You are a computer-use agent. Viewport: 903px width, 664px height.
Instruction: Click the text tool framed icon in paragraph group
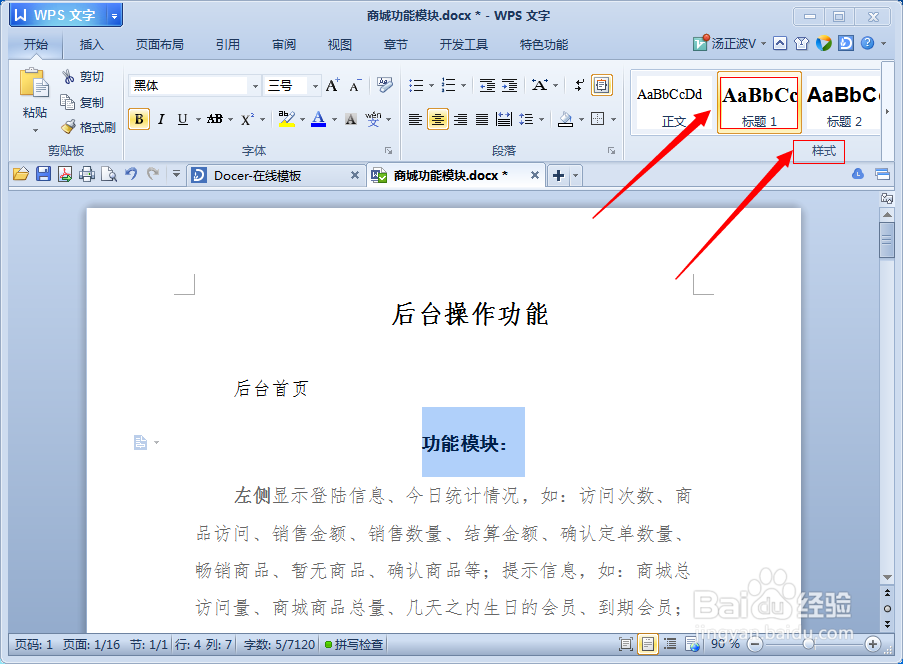[x=602, y=85]
